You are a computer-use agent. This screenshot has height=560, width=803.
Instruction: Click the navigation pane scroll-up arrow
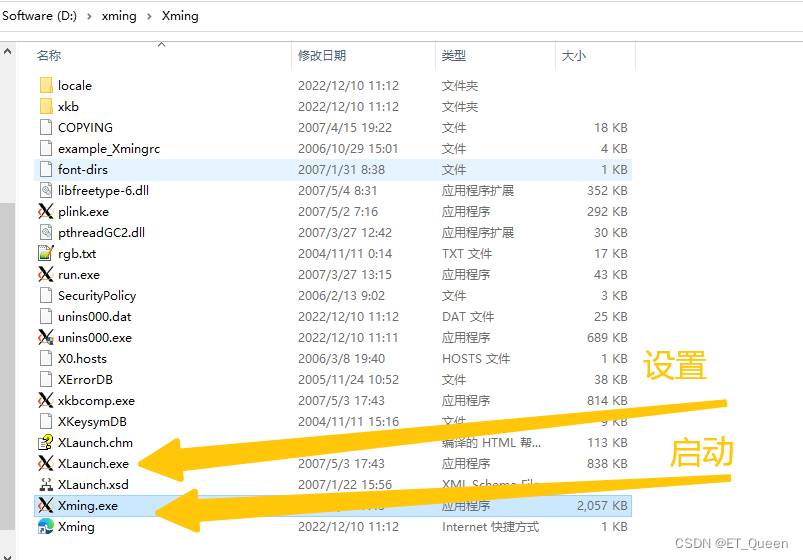[x=7, y=51]
